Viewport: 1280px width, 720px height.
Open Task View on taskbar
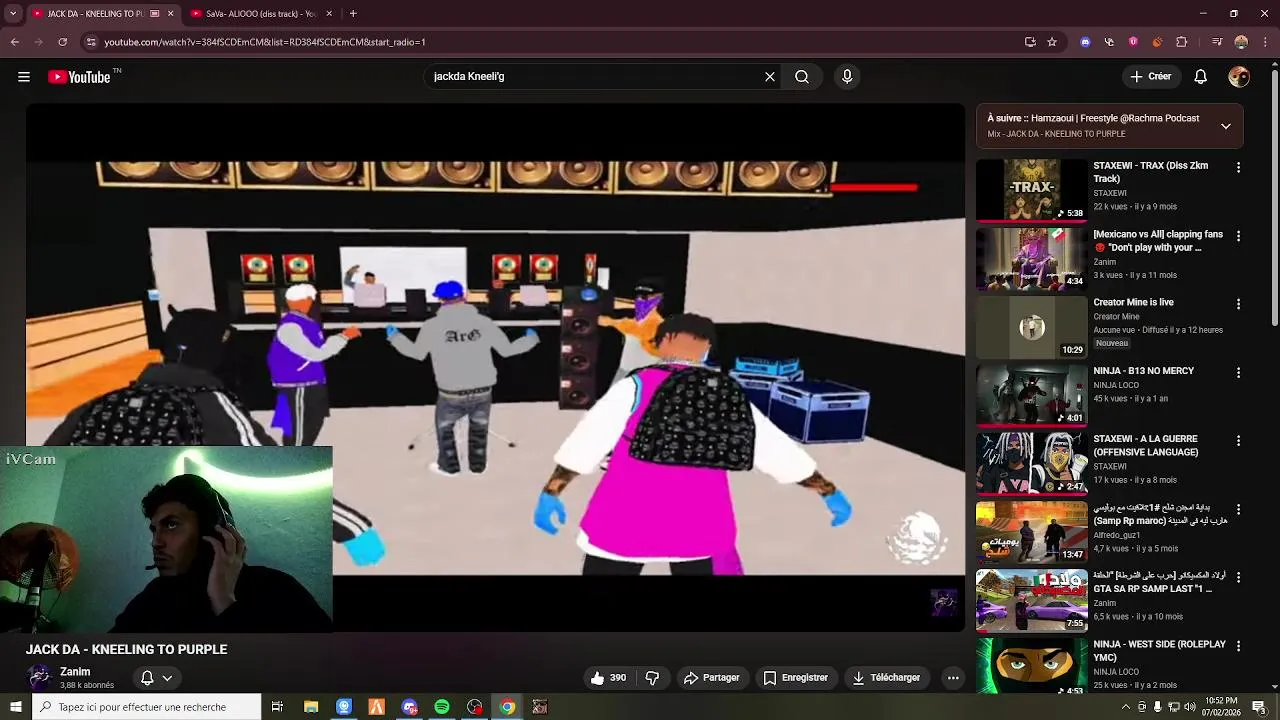point(277,707)
